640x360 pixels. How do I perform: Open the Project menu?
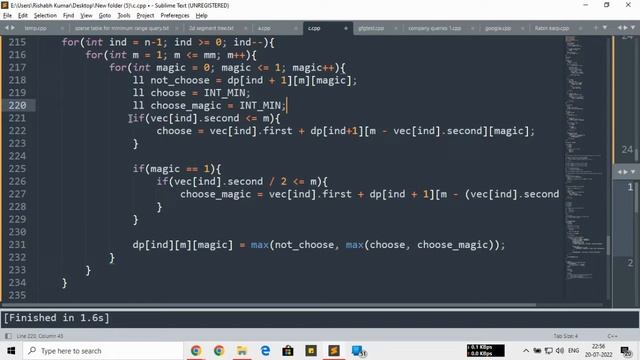coord(145,16)
